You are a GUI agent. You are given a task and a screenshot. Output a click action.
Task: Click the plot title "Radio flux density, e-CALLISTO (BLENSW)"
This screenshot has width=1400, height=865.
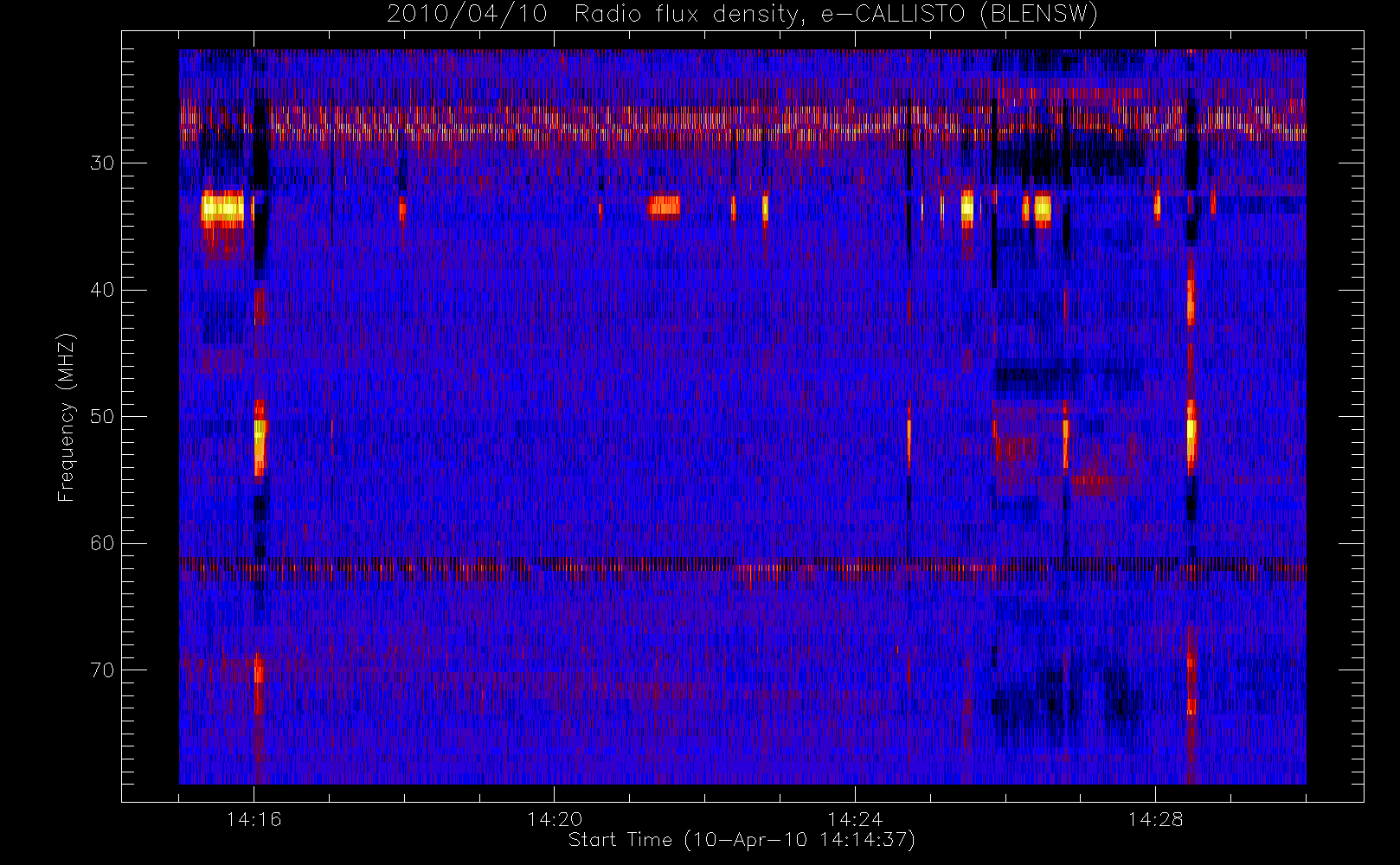click(x=836, y=14)
